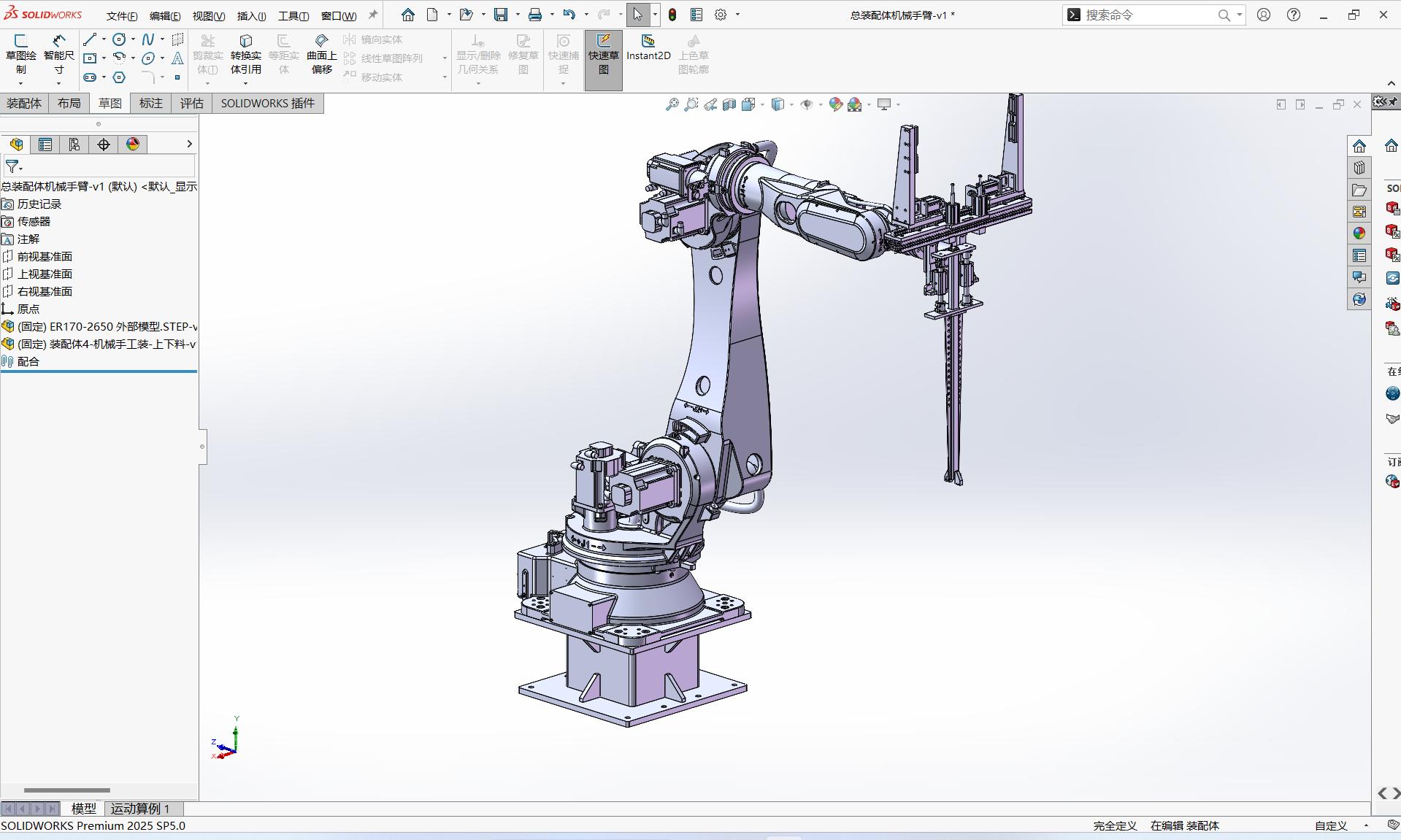Open the Design Library task pane tab
The height and width of the screenshot is (840, 1401).
tap(1359, 167)
